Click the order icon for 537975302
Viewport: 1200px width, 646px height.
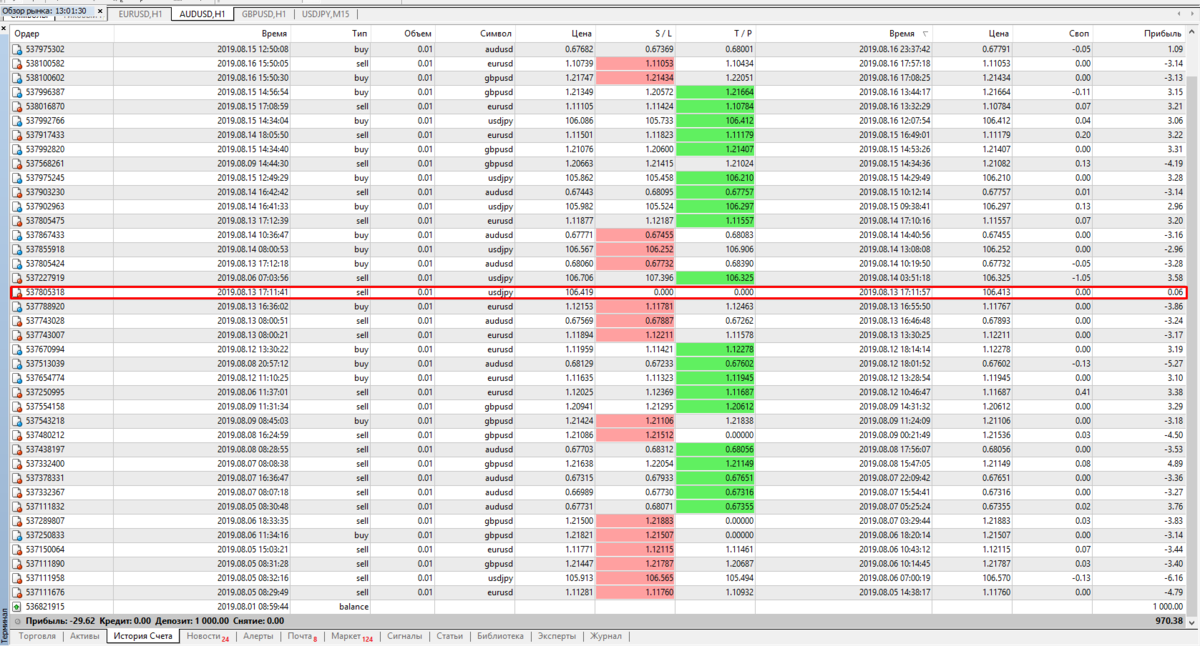(17, 48)
